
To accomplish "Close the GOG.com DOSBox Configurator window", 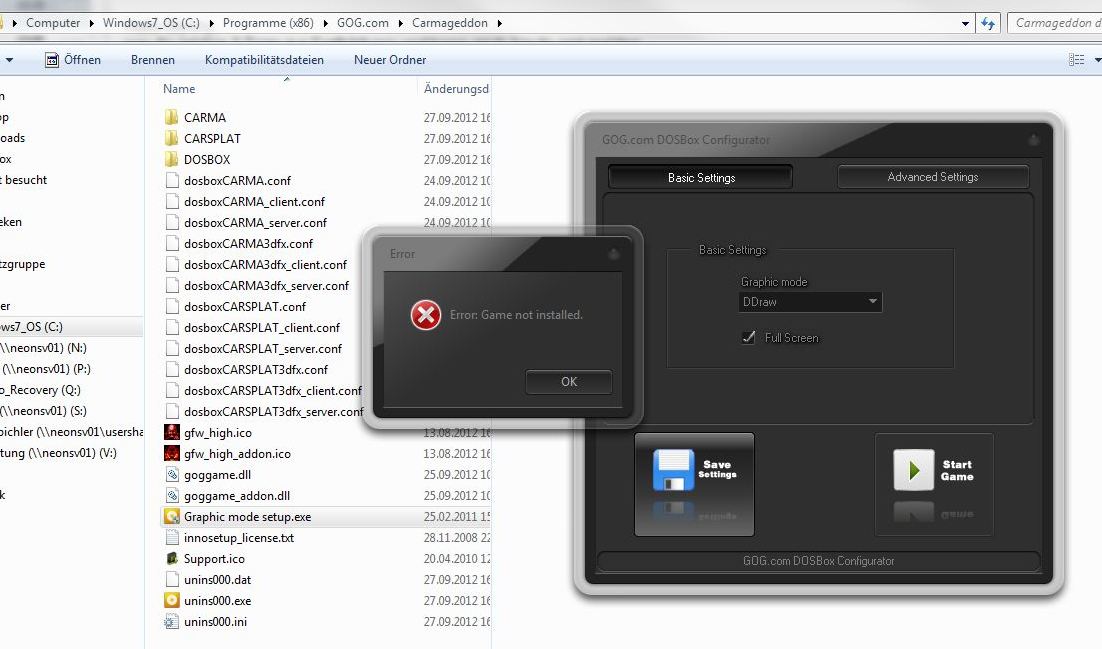I will click(x=1034, y=140).
